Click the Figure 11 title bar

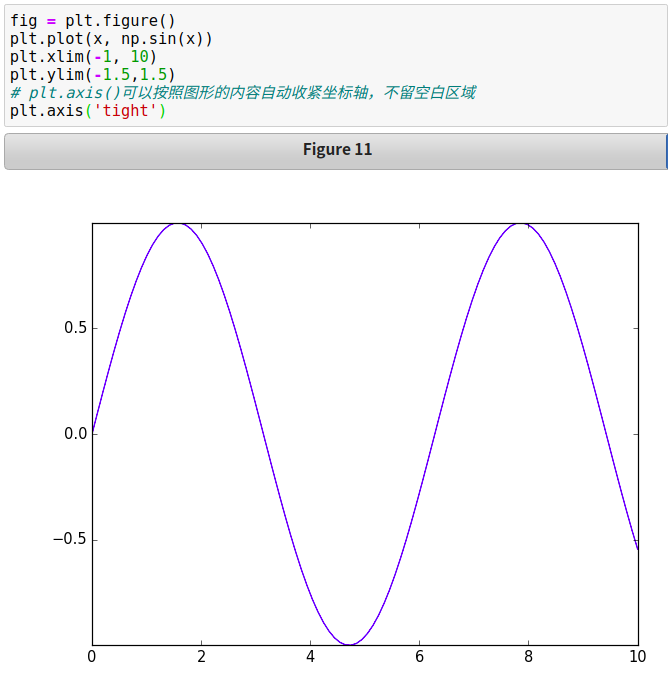(x=336, y=151)
